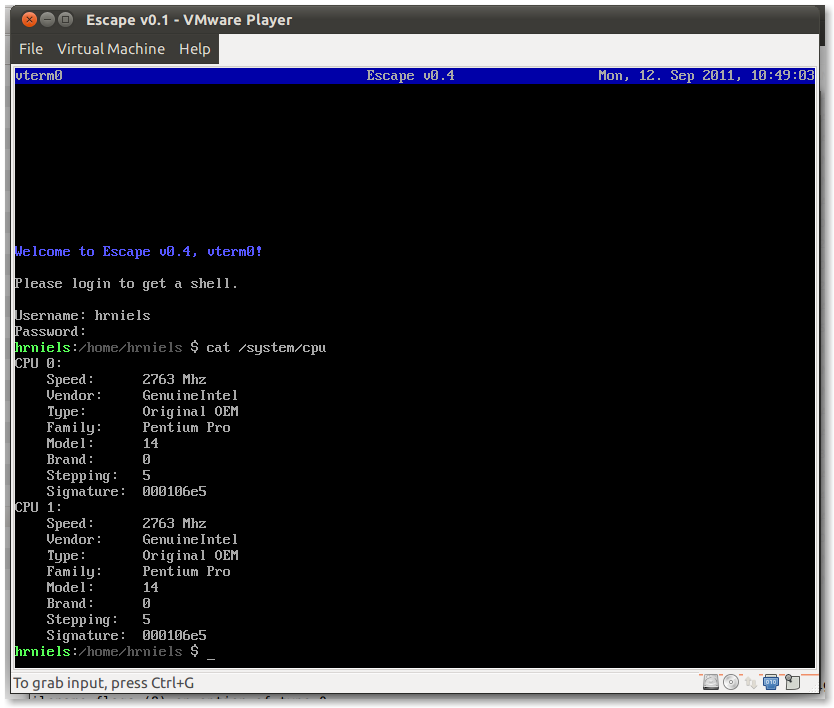Click 'Welcome to Escape v0.4, vterm0!' line

click(x=138, y=251)
